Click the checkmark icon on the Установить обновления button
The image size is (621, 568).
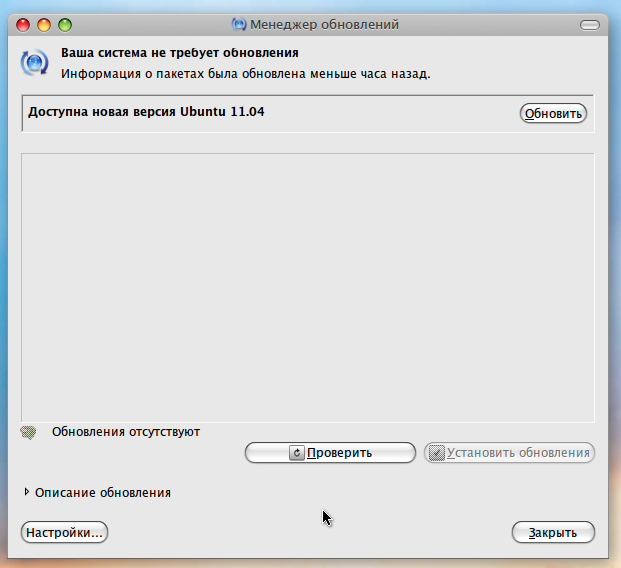click(437, 452)
